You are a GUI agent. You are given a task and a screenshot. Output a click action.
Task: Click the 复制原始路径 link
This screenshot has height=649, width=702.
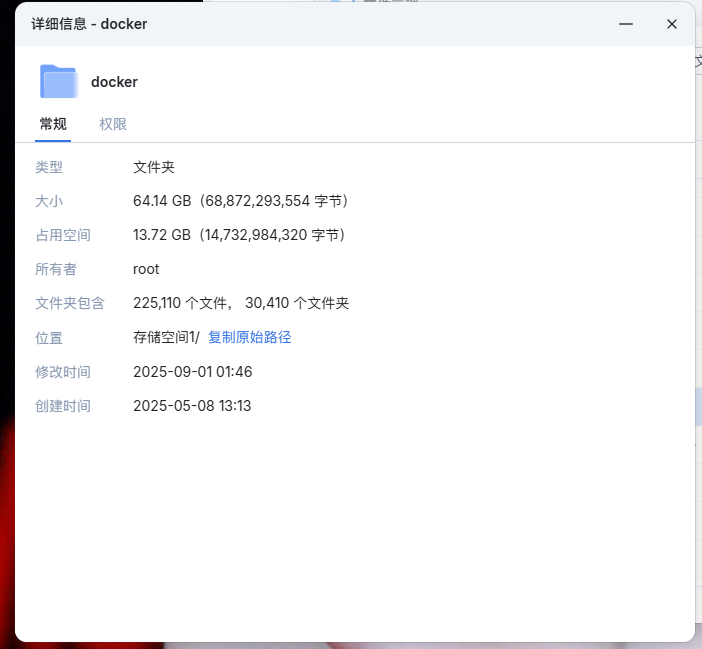click(250, 337)
